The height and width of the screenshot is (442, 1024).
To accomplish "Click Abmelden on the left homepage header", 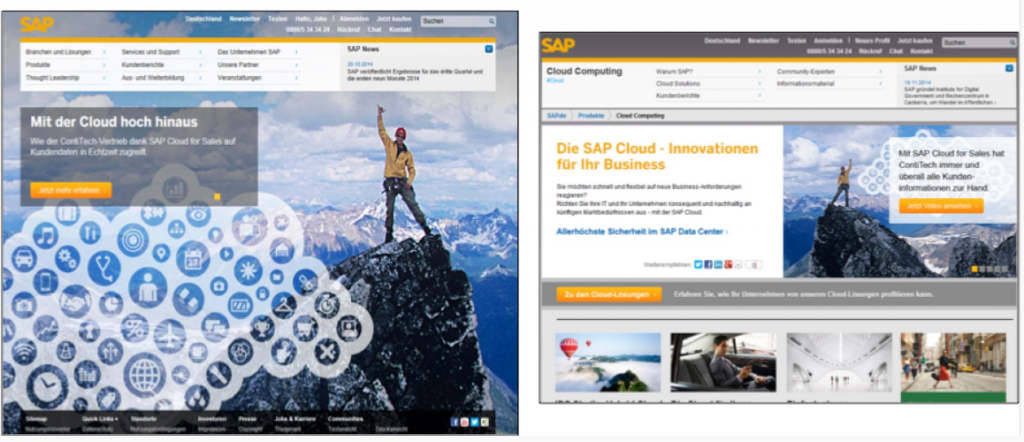I will [354, 19].
